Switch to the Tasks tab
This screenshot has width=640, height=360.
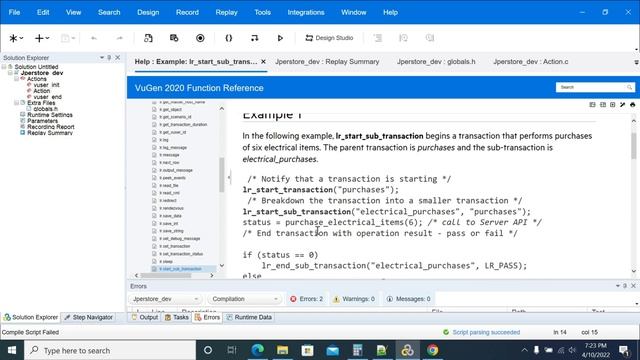[x=177, y=318]
